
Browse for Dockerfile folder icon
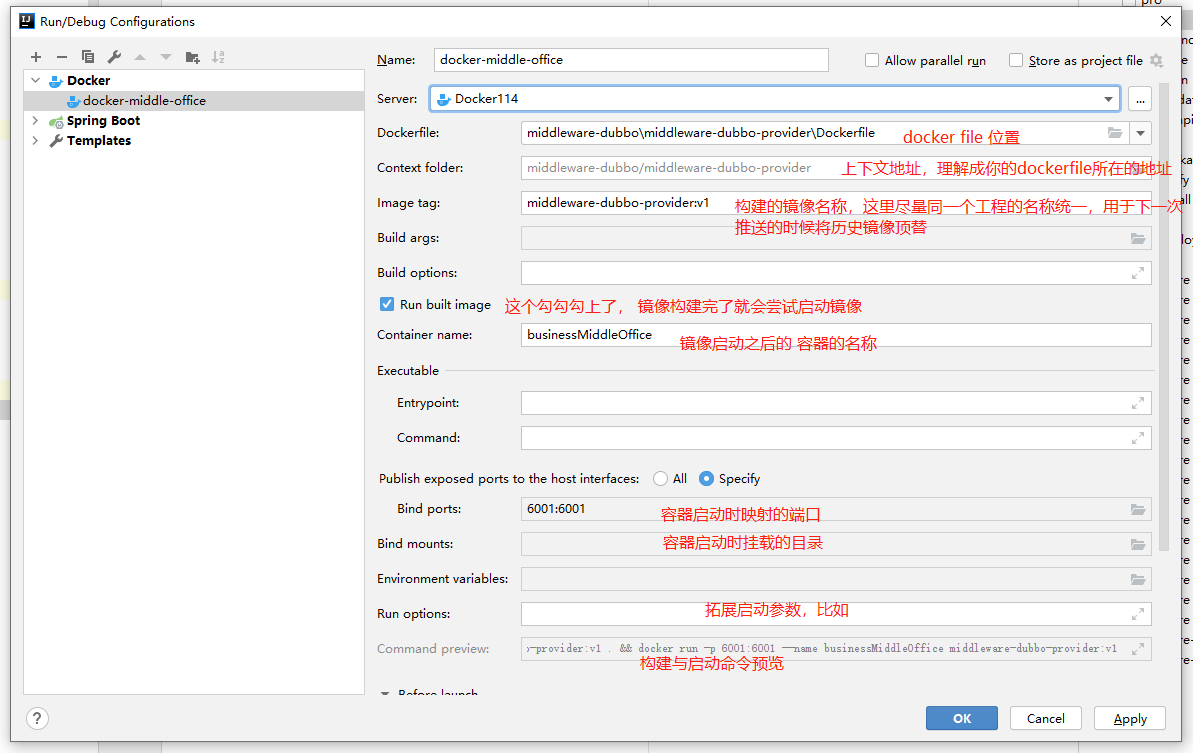tap(1115, 132)
